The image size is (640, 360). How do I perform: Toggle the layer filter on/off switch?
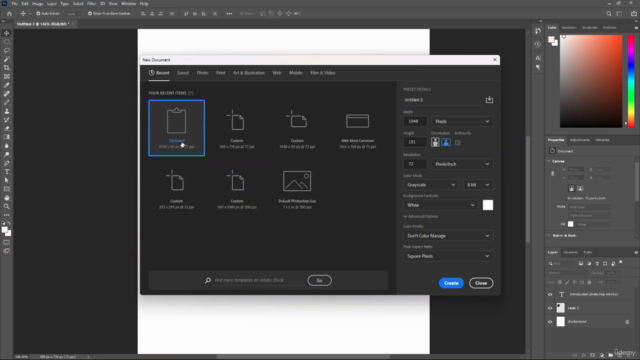click(x=621, y=263)
